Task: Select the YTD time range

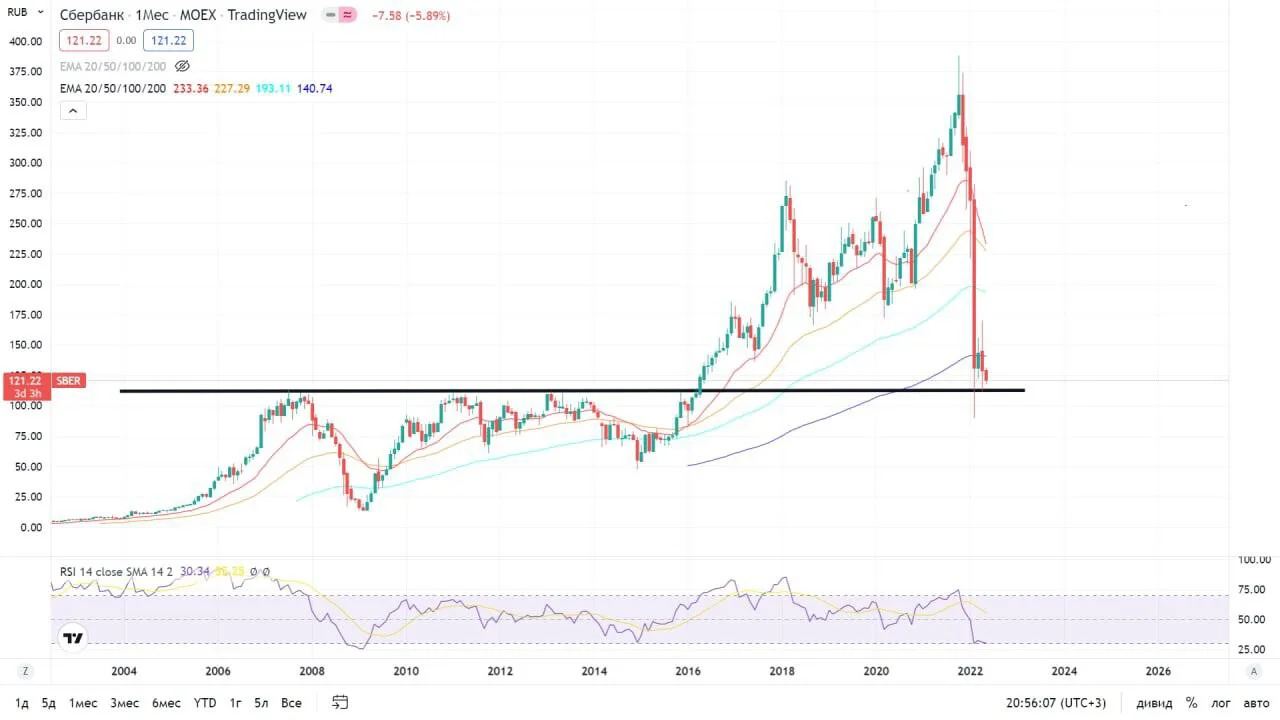Action: point(205,703)
